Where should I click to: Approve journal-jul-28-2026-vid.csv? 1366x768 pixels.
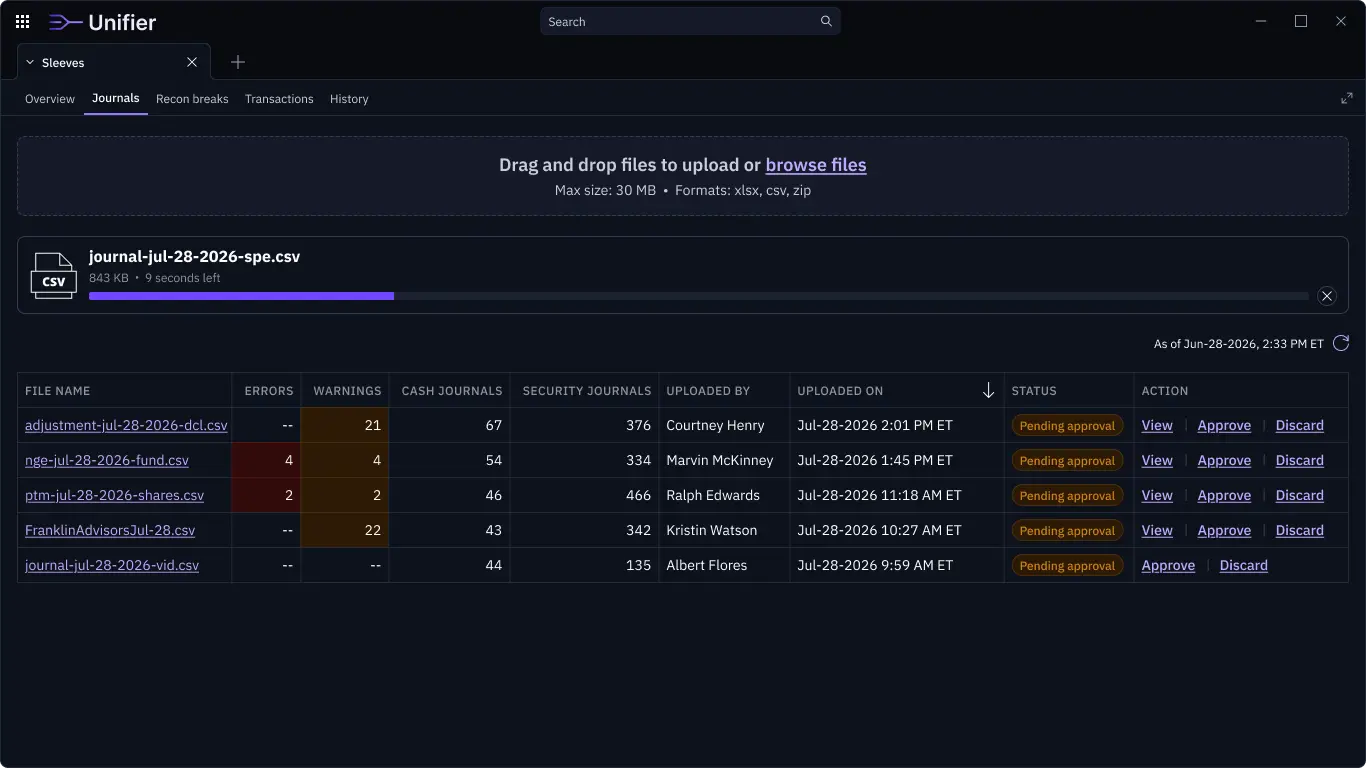(1168, 565)
